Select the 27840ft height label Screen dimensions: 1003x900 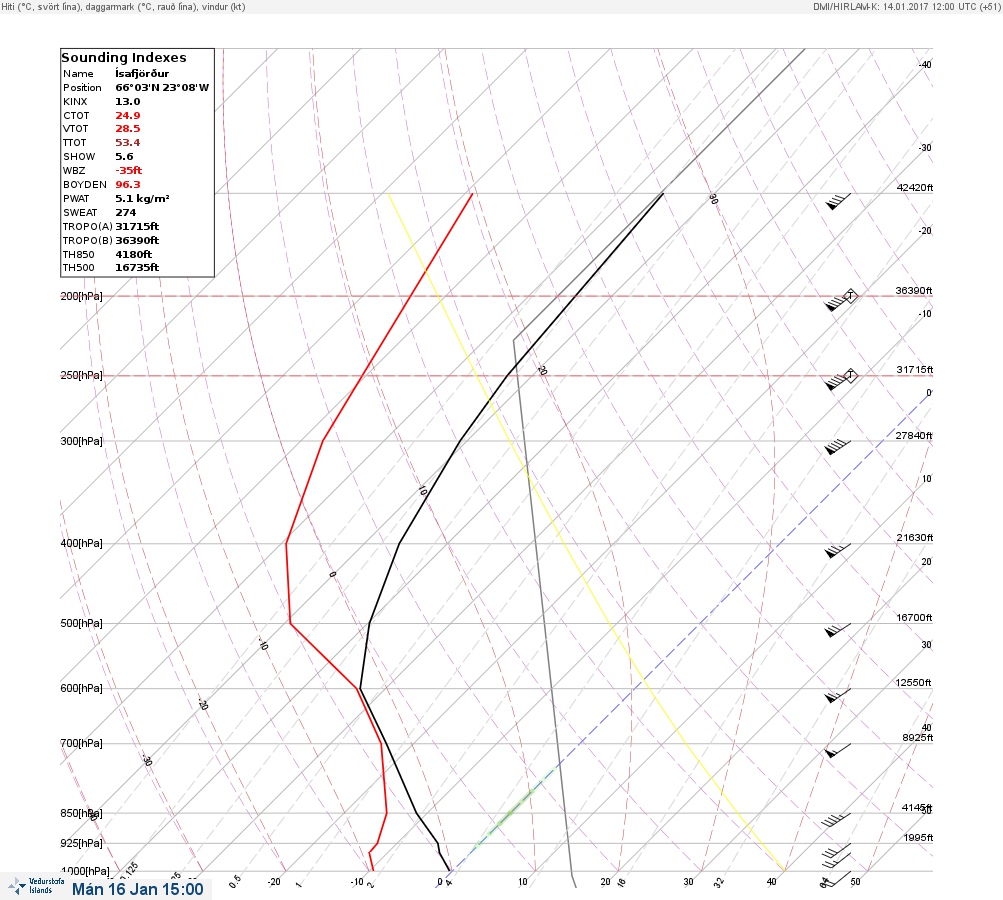(914, 436)
